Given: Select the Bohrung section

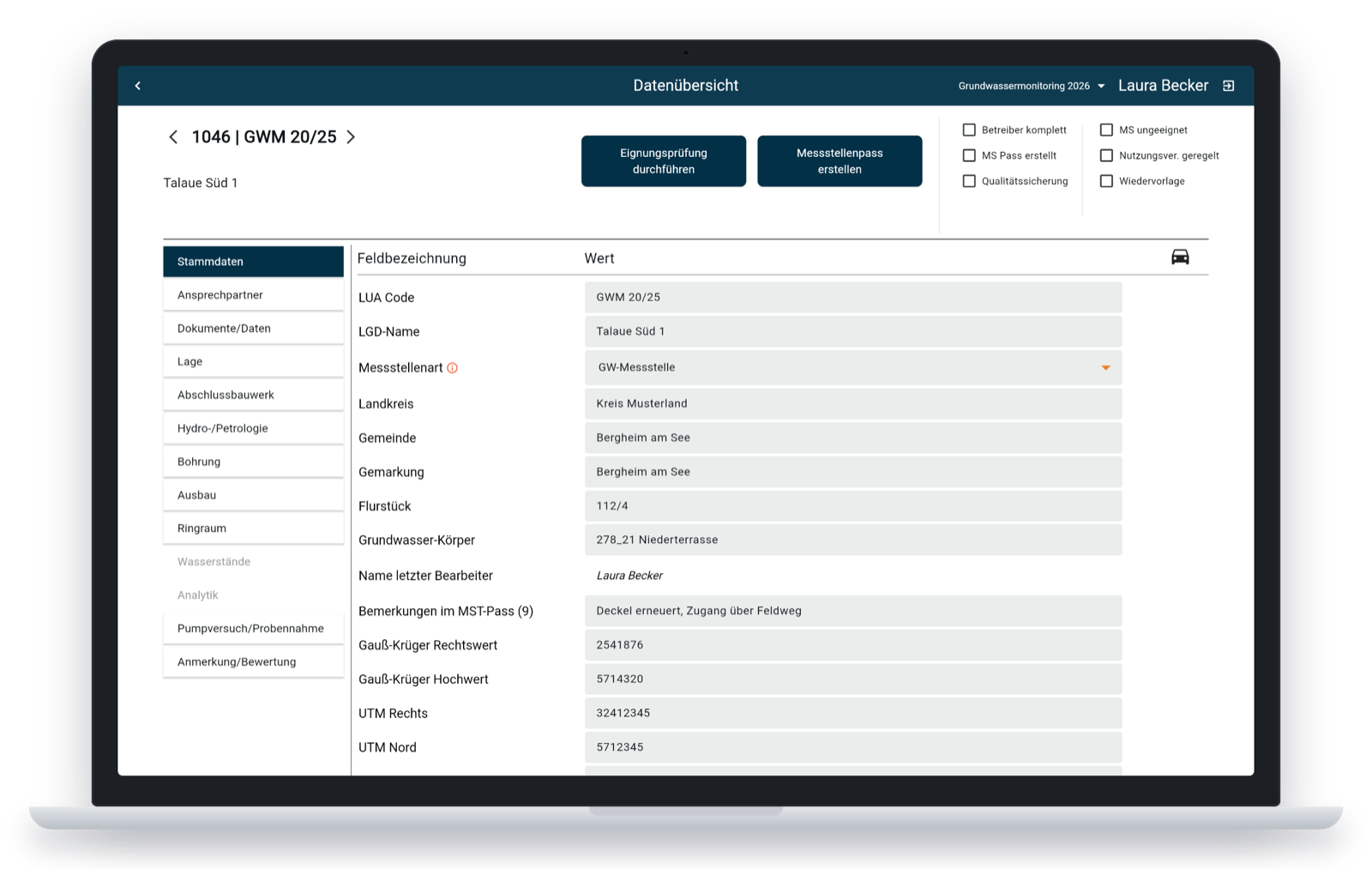Looking at the screenshot, I should point(253,462).
